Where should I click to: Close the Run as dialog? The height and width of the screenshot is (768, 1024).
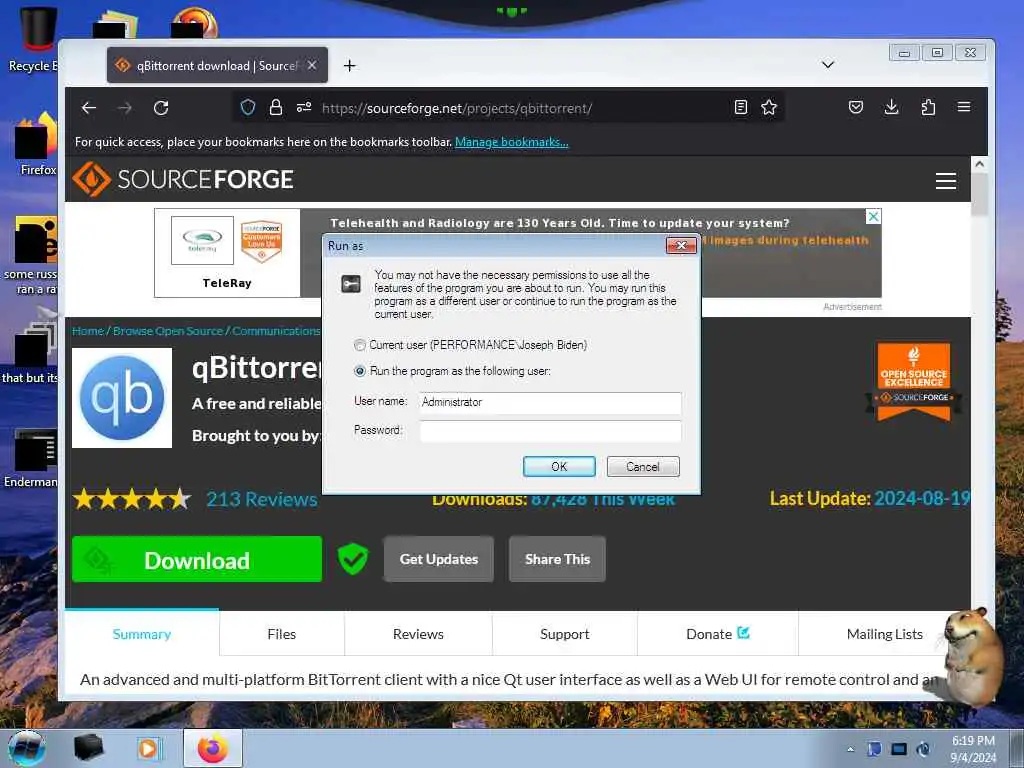(x=681, y=246)
